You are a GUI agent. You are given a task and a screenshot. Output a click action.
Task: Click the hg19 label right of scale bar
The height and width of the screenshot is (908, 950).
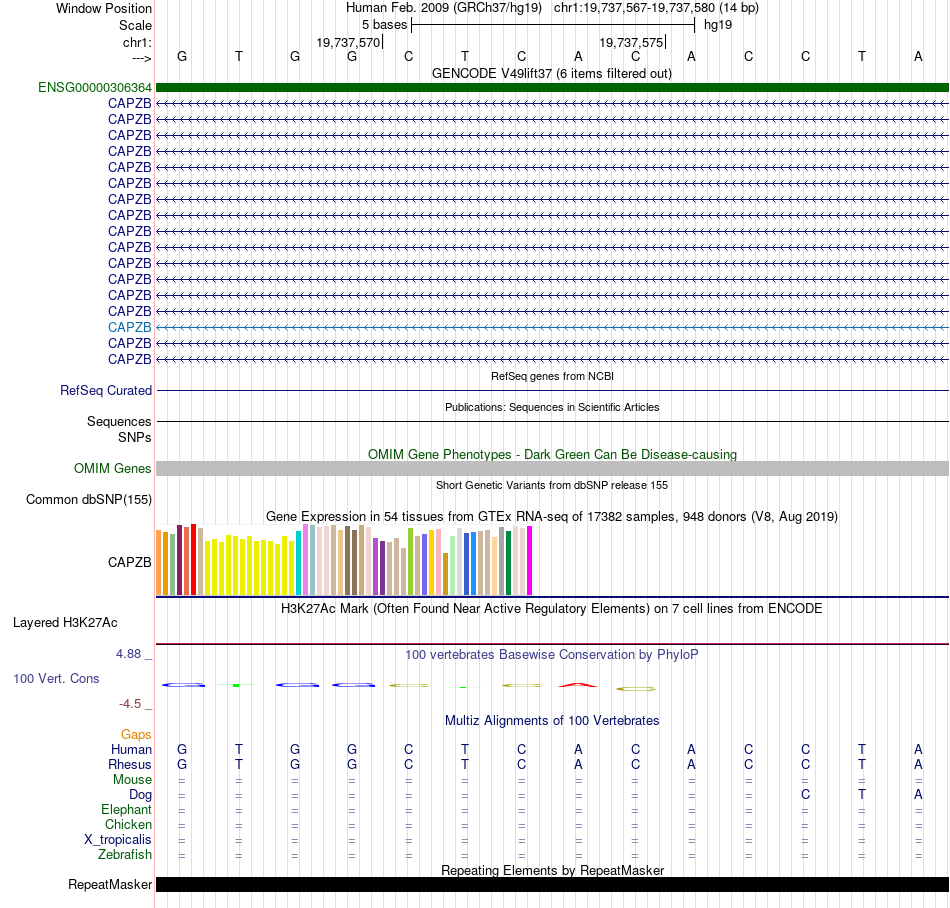point(718,25)
